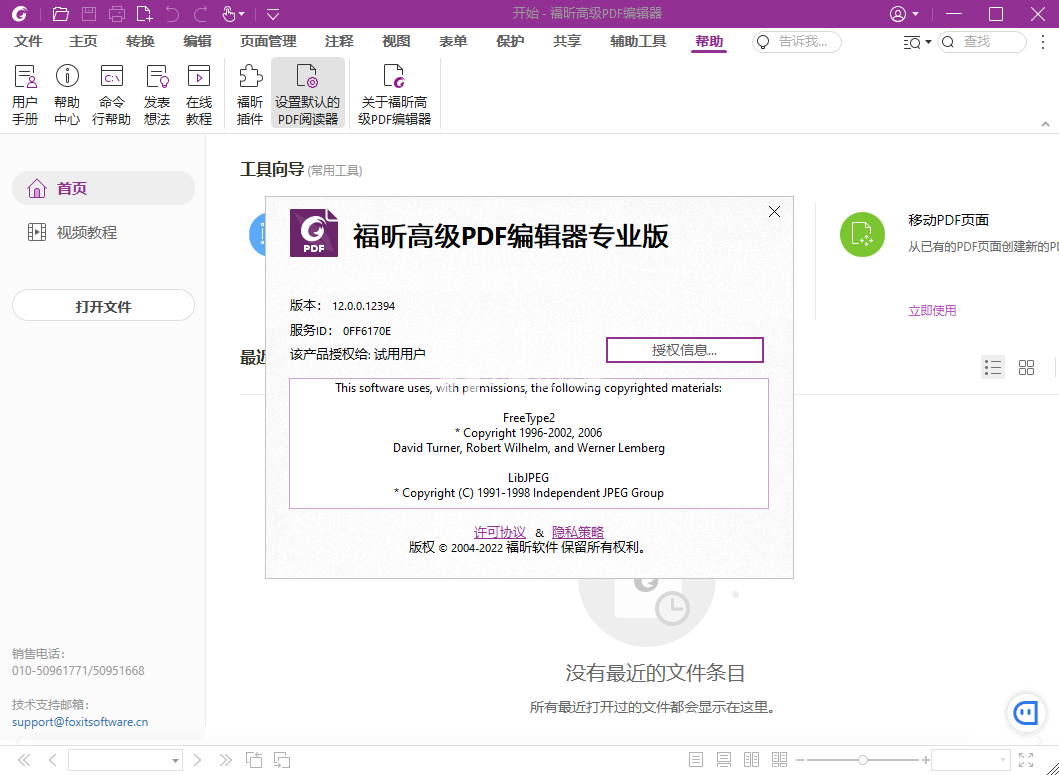
Task: Click the green 移动PDF页面 tool icon
Action: coord(862,234)
